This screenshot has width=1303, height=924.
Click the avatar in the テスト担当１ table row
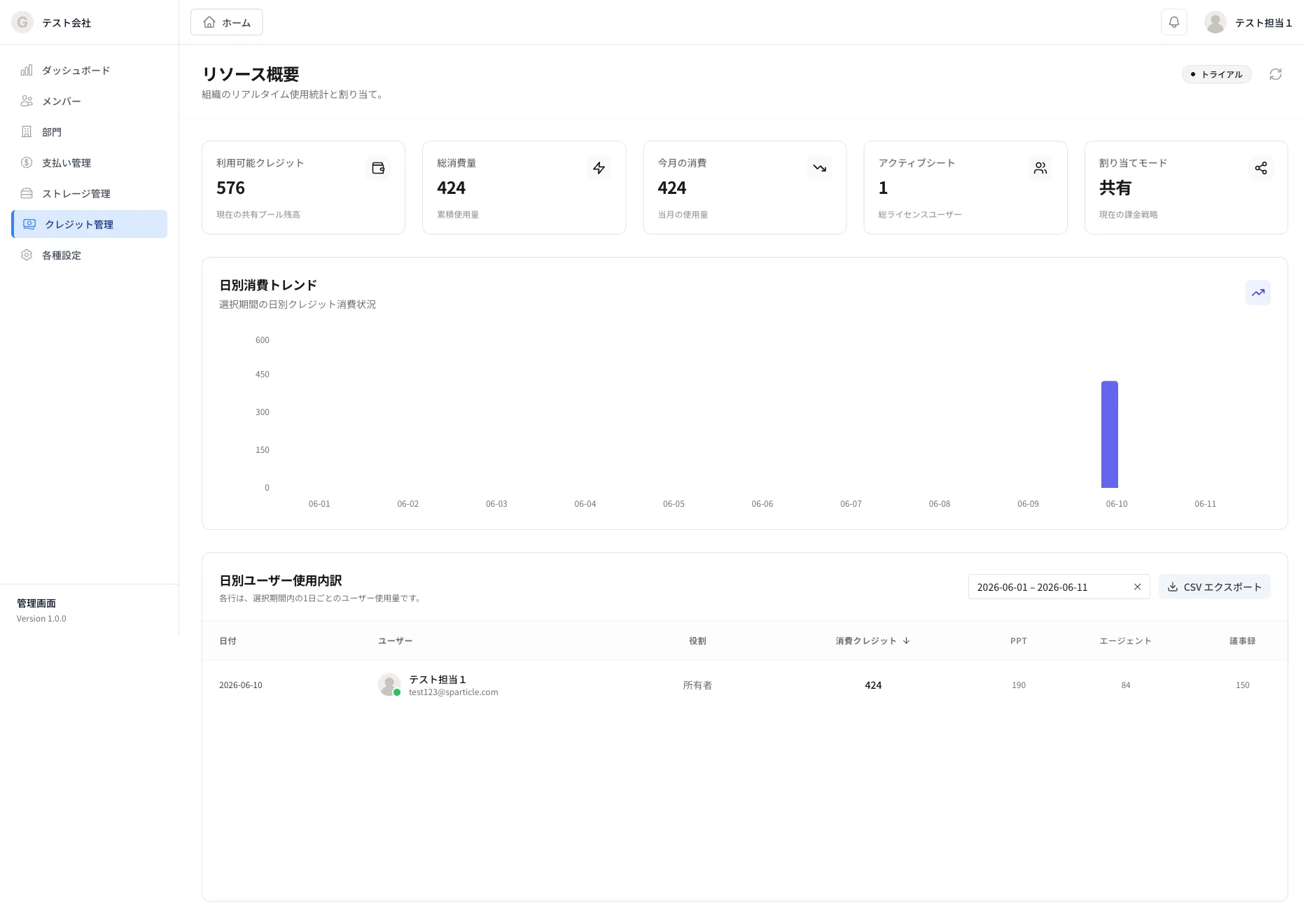(389, 685)
